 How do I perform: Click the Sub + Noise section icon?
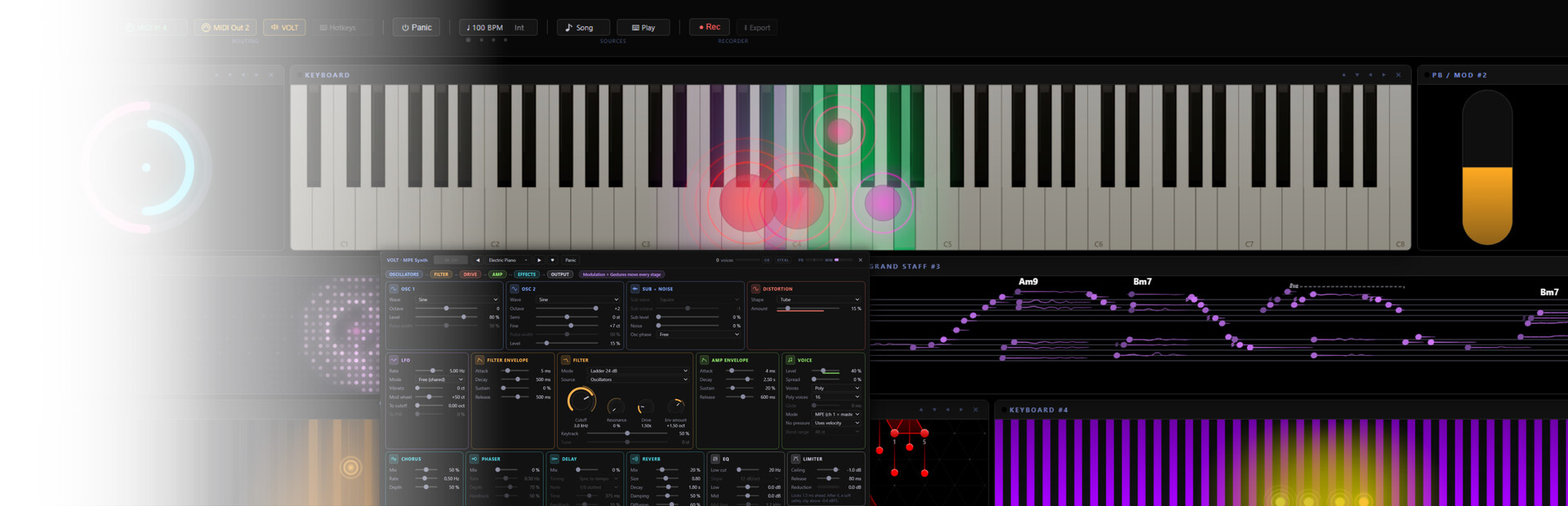pos(635,289)
